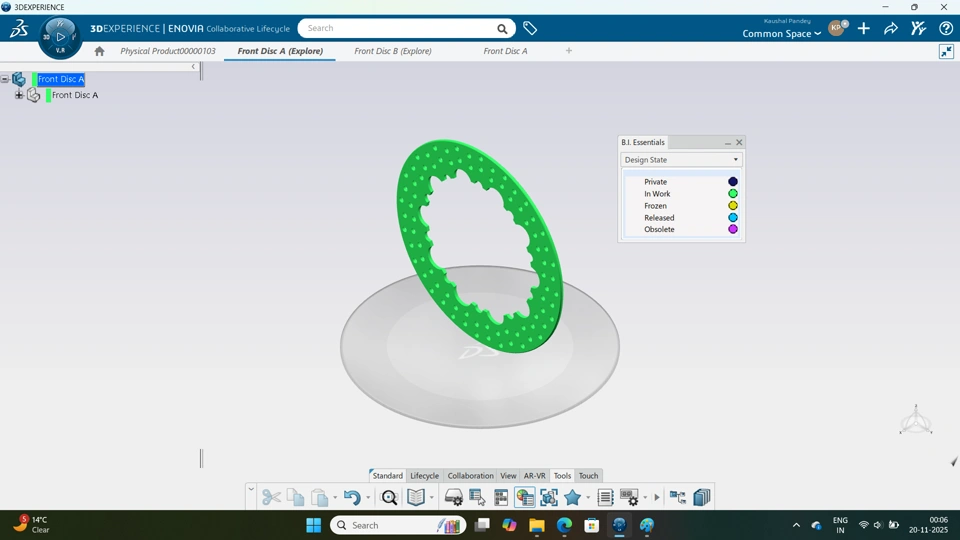This screenshot has width=960, height=540.
Task: Open the collaboration tools icon
Action: [x=918, y=28]
